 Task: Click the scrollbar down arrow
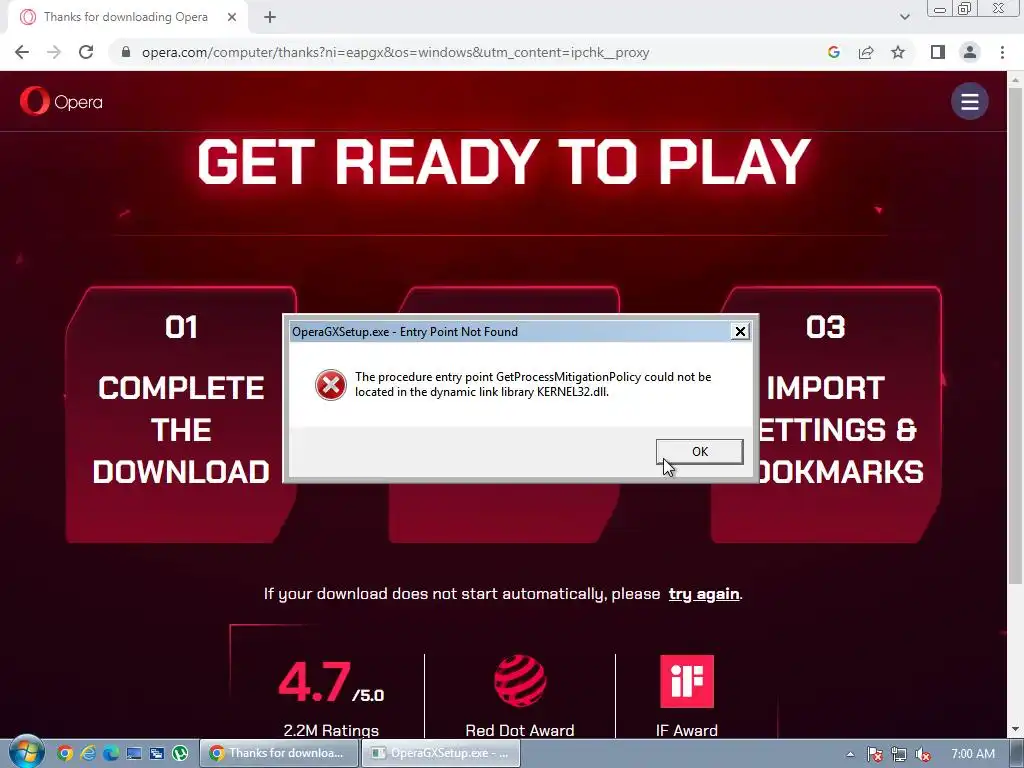click(x=1016, y=729)
